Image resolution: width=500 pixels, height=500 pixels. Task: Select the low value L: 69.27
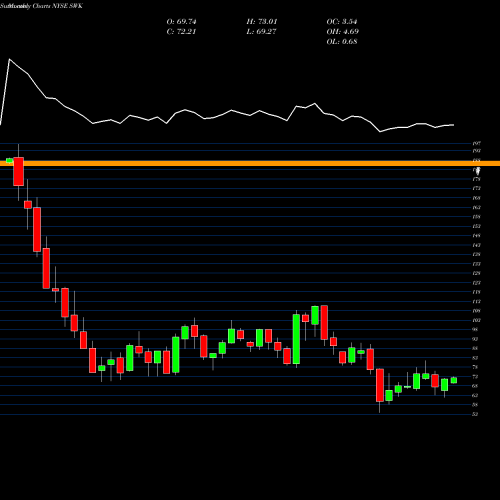(x=262, y=32)
